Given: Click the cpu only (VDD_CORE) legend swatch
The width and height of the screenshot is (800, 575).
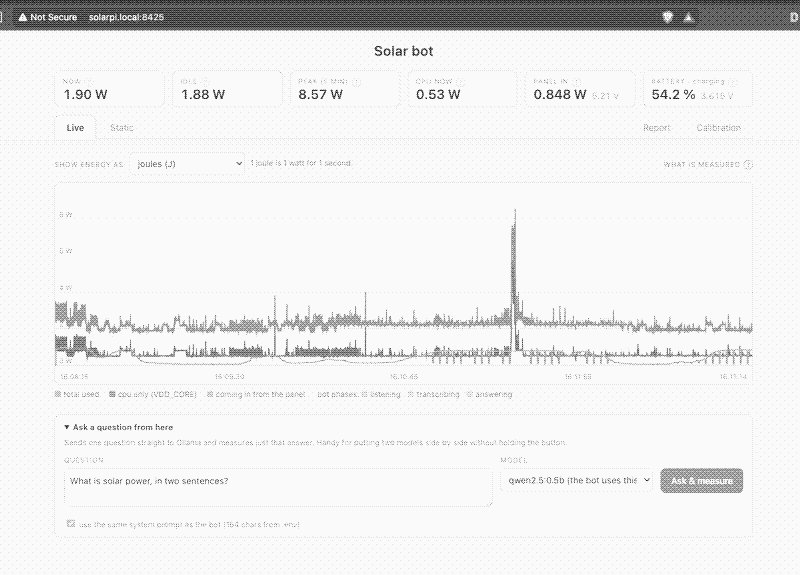Looking at the screenshot, I should tap(112, 394).
